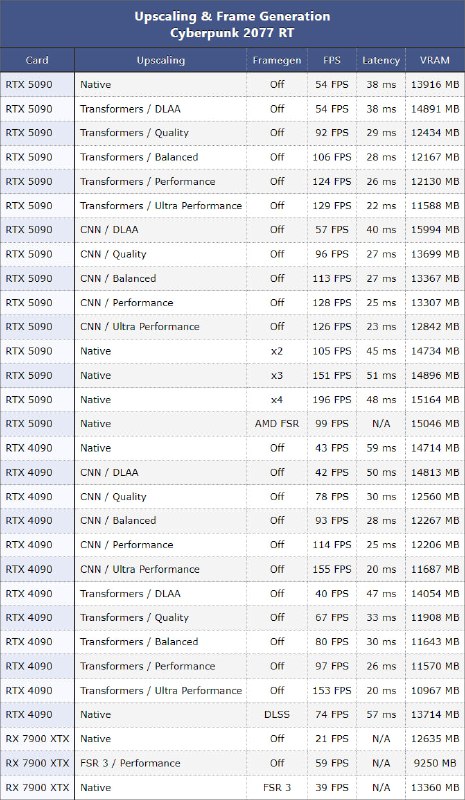Select the x3 framegen cell

tap(277, 375)
